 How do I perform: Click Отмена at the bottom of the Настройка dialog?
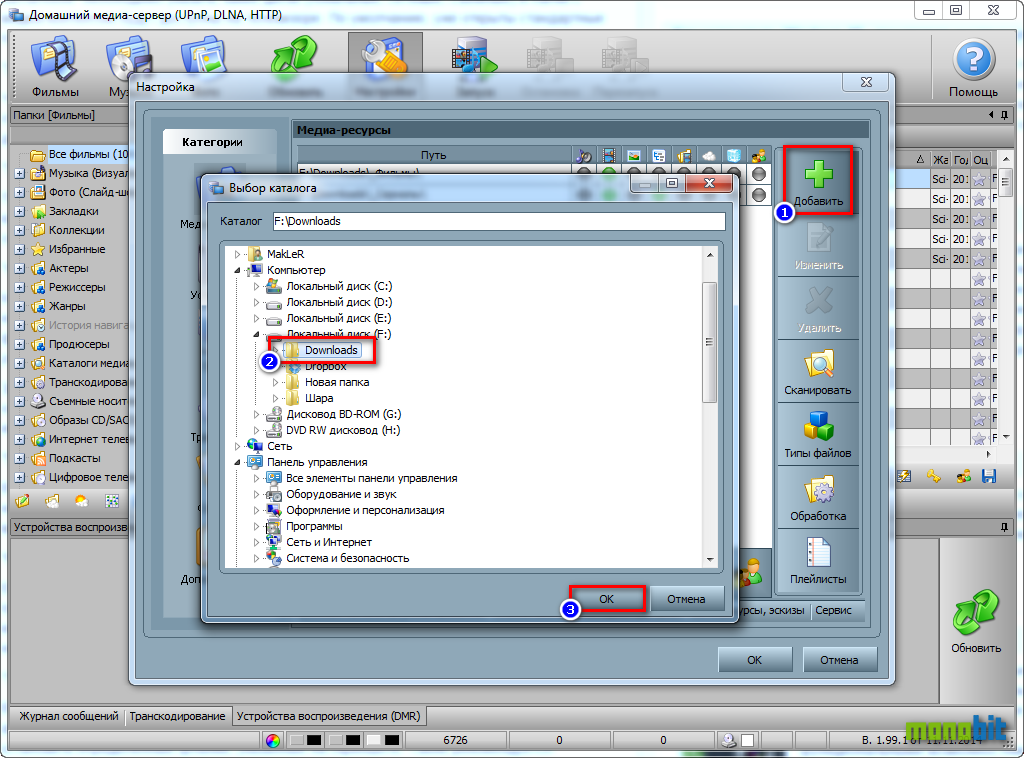[x=839, y=660]
